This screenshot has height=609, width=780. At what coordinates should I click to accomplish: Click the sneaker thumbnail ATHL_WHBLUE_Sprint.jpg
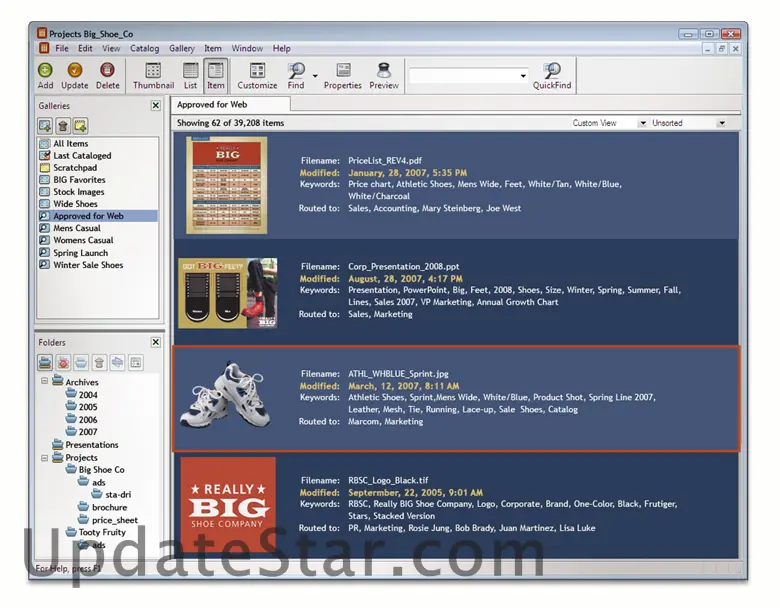tap(225, 396)
